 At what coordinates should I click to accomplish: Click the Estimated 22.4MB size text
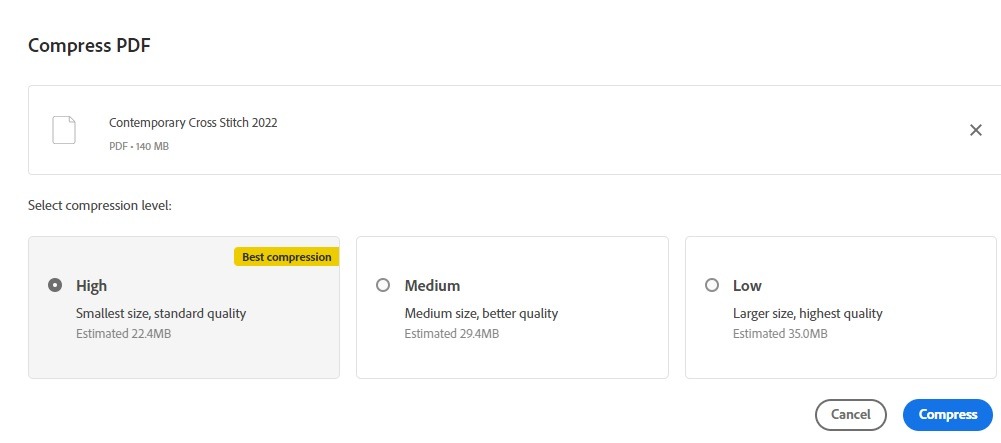tap(124, 333)
